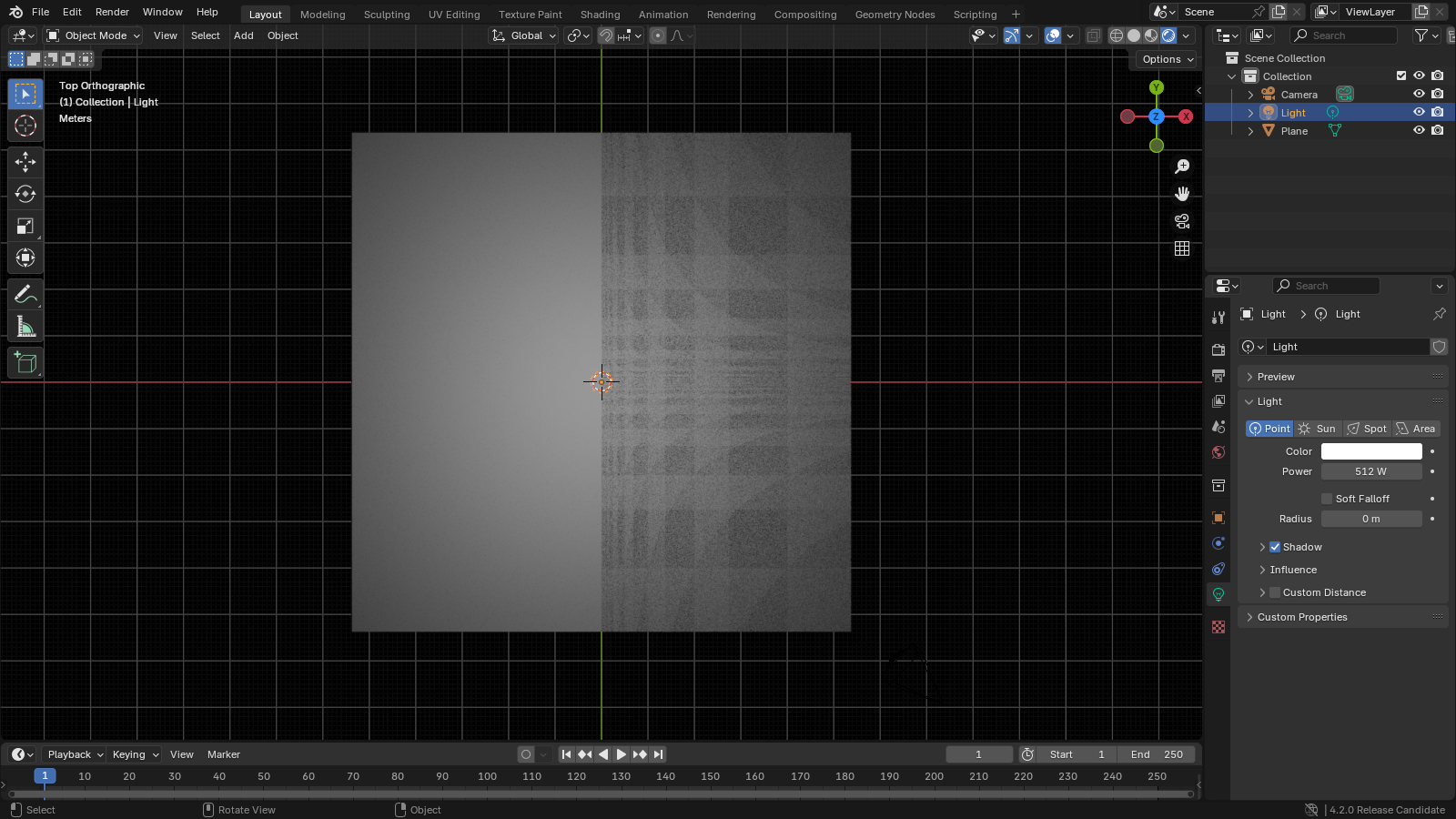Switch to the Sculpting workspace tab

(x=387, y=15)
